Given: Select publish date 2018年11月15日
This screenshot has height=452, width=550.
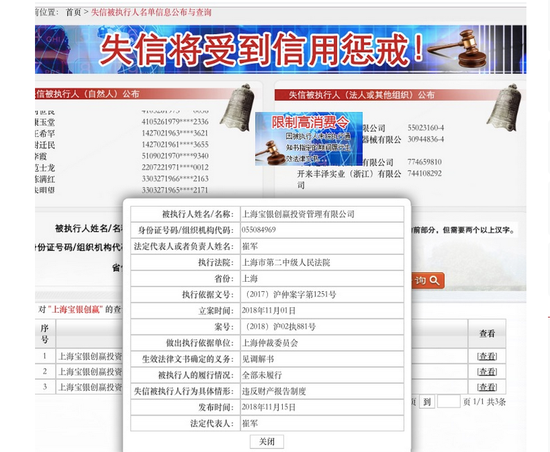Looking at the screenshot, I should coord(269,407).
